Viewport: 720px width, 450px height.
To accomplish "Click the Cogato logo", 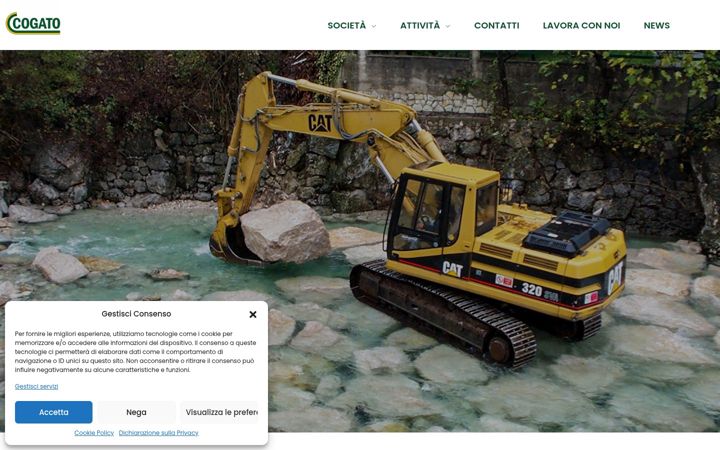I will (33, 23).
